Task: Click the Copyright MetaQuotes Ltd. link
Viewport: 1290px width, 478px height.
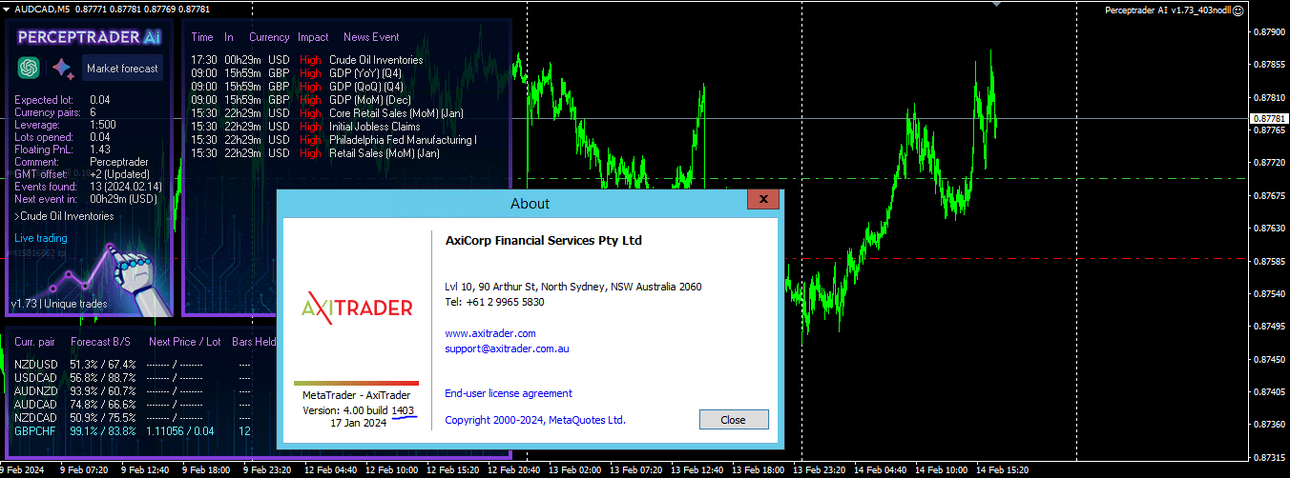Action: click(x=535, y=420)
